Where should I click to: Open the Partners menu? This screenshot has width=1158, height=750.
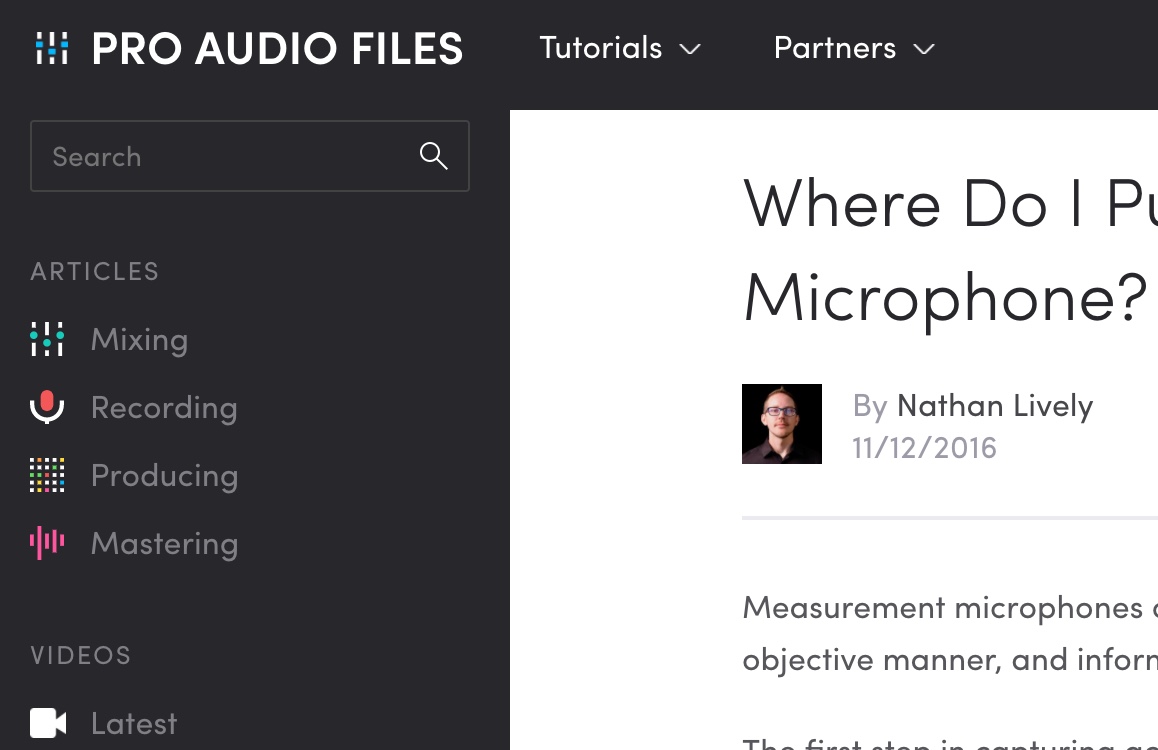point(835,48)
